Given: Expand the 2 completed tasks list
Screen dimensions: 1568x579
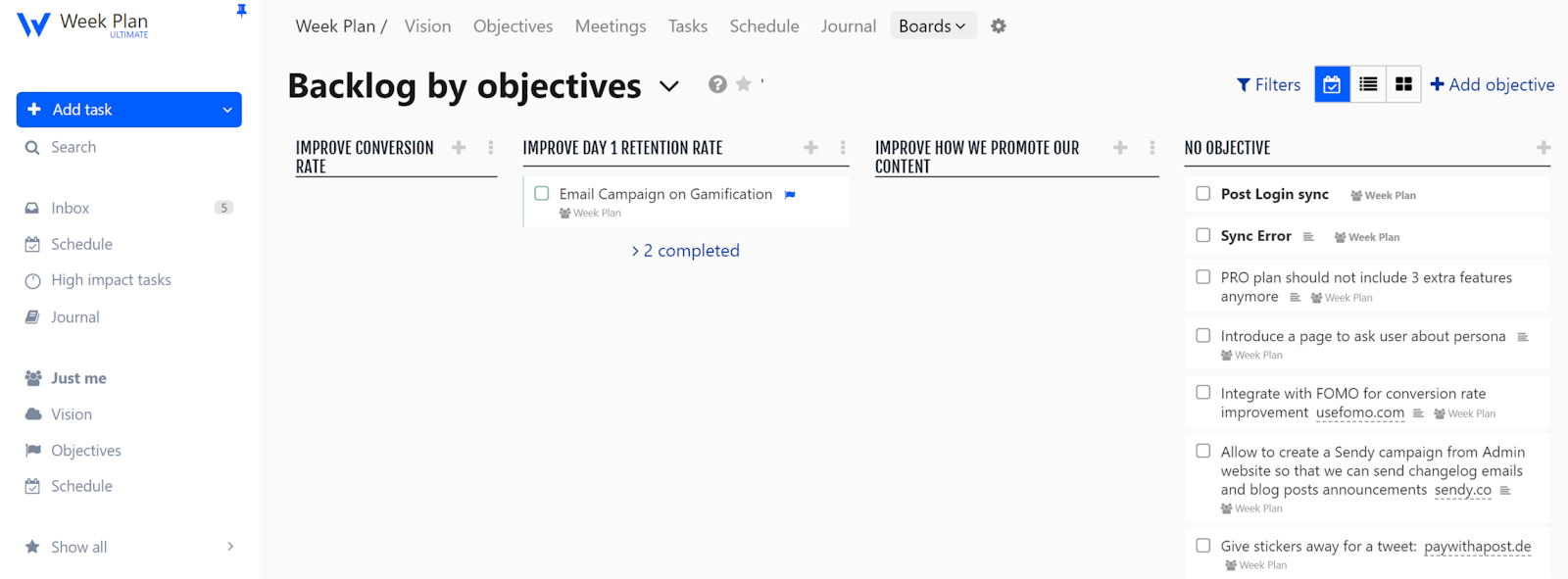Looking at the screenshot, I should [x=686, y=251].
